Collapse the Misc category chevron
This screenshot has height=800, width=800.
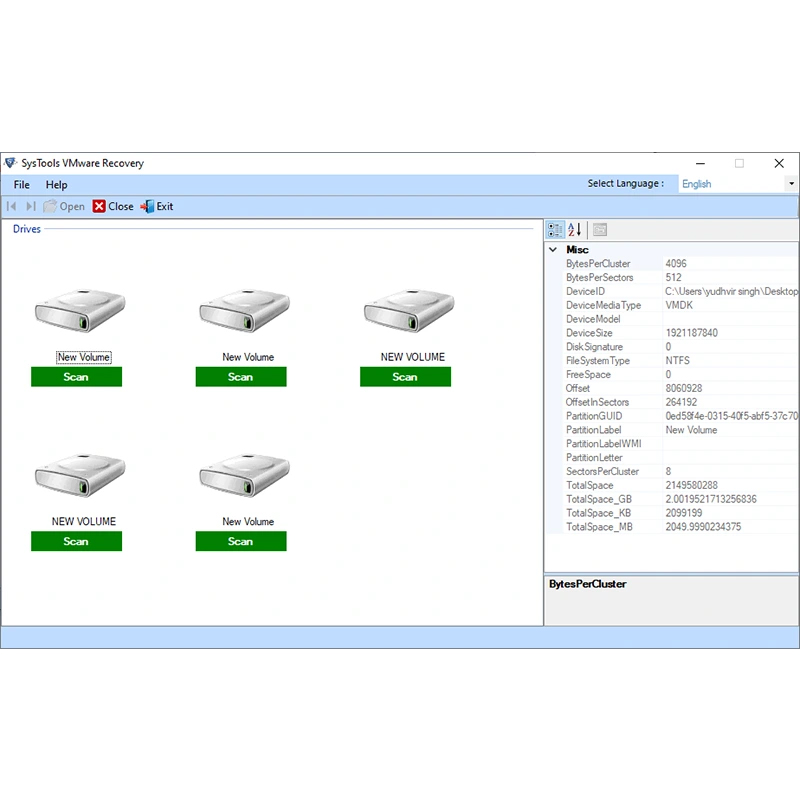[x=553, y=249]
